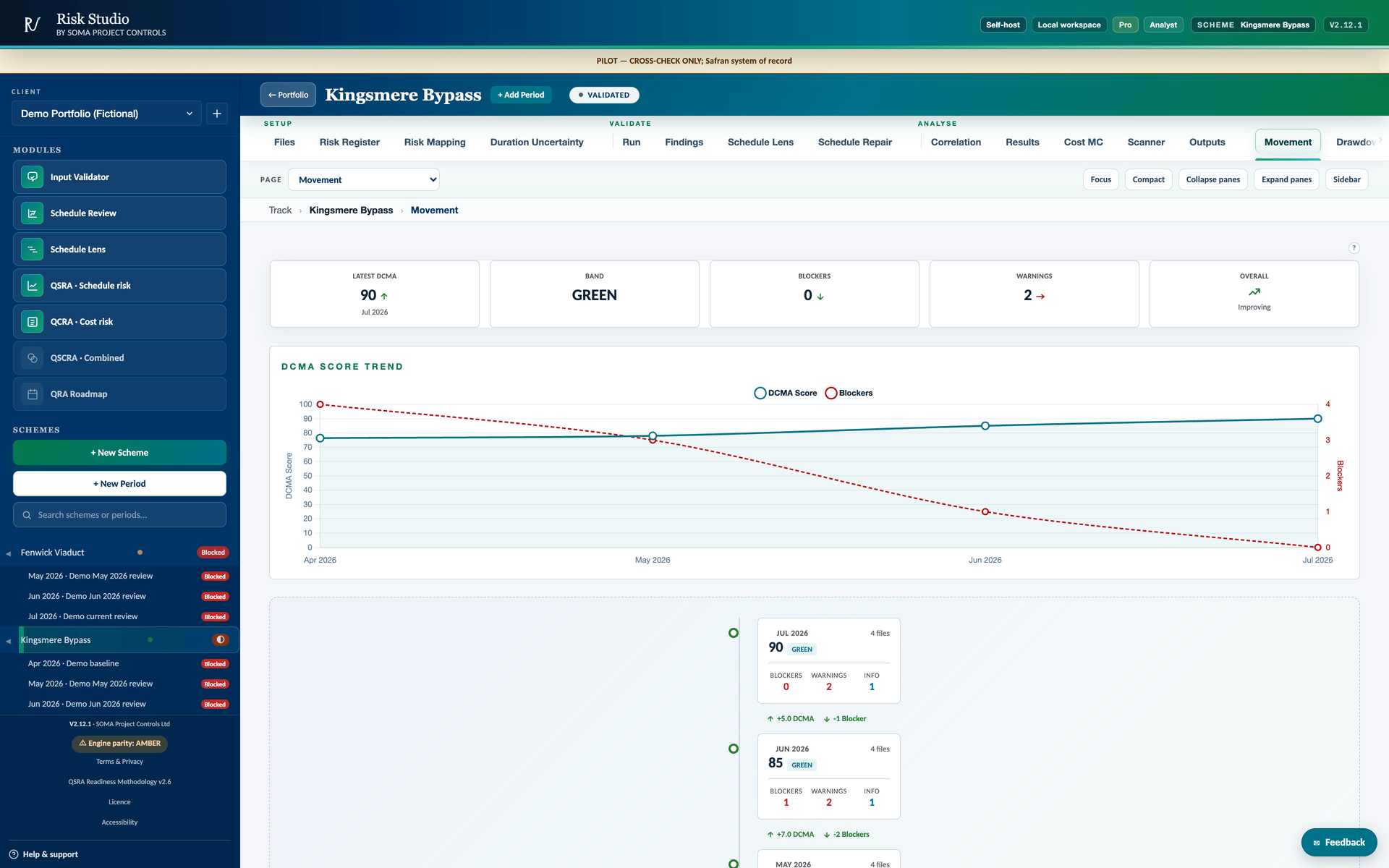Open the Page Movement dropdown
Viewport: 1389px width, 868px height.
coord(364,179)
